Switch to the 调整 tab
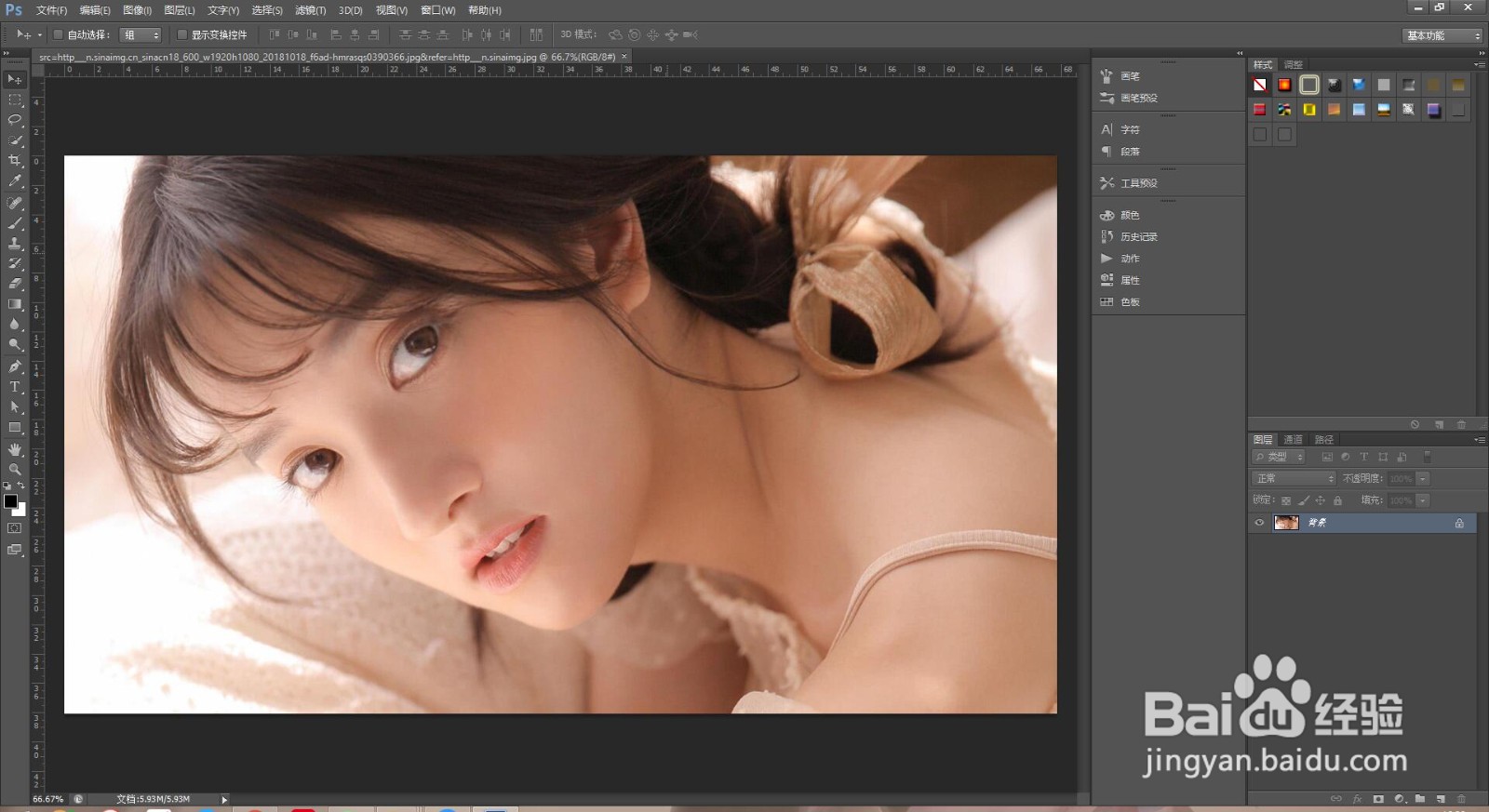The width and height of the screenshot is (1489, 812). click(1294, 65)
